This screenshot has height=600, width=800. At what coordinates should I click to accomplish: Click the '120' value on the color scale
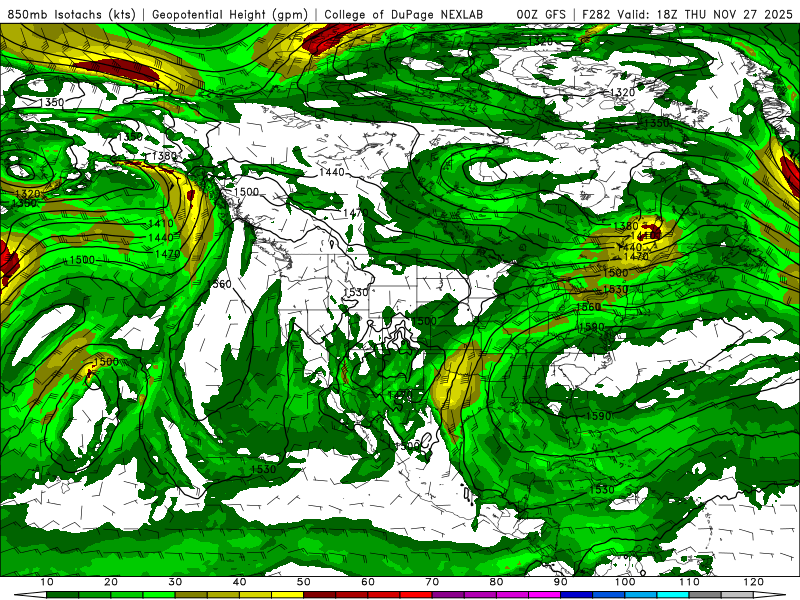754,582
